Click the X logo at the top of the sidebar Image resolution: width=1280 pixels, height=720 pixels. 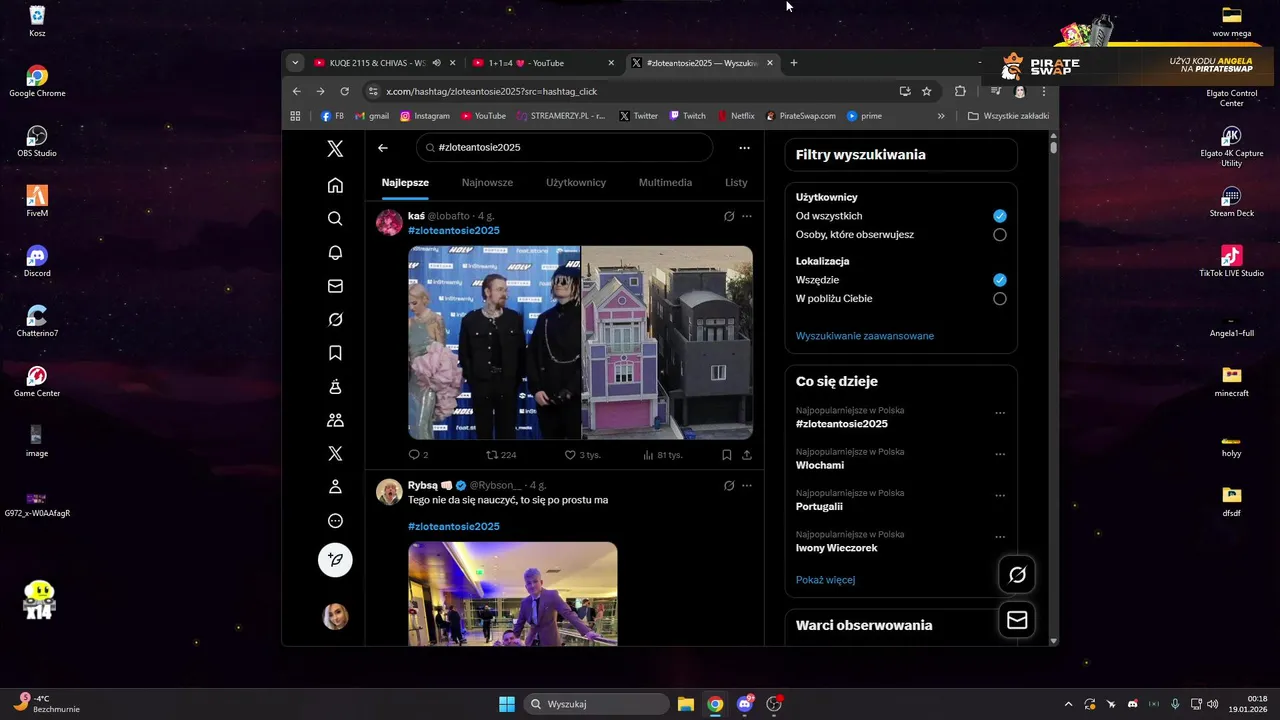(335, 149)
